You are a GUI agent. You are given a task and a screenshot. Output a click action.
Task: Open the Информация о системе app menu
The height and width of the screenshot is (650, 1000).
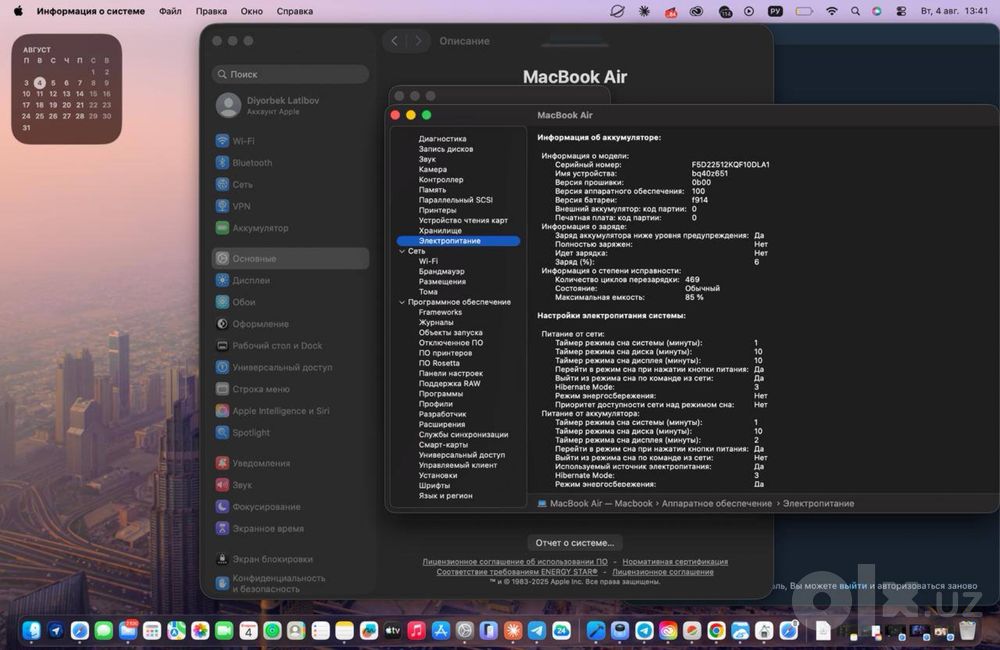coord(91,11)
